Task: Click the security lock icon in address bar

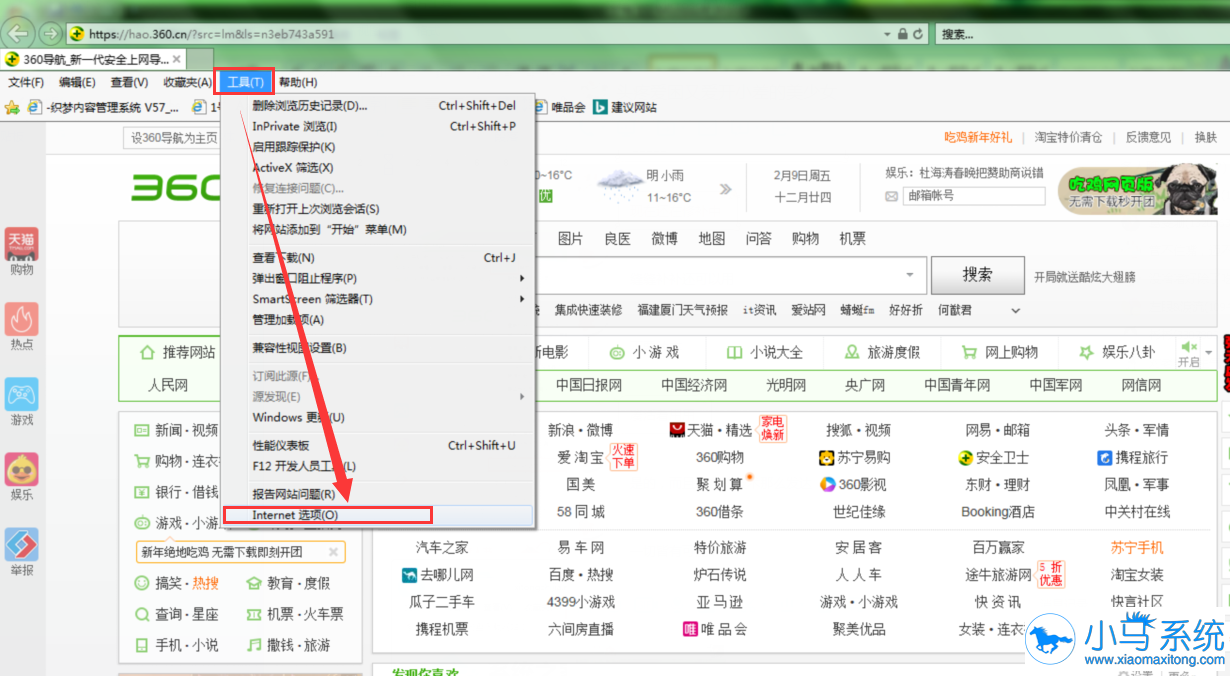Action: [903, 33]
